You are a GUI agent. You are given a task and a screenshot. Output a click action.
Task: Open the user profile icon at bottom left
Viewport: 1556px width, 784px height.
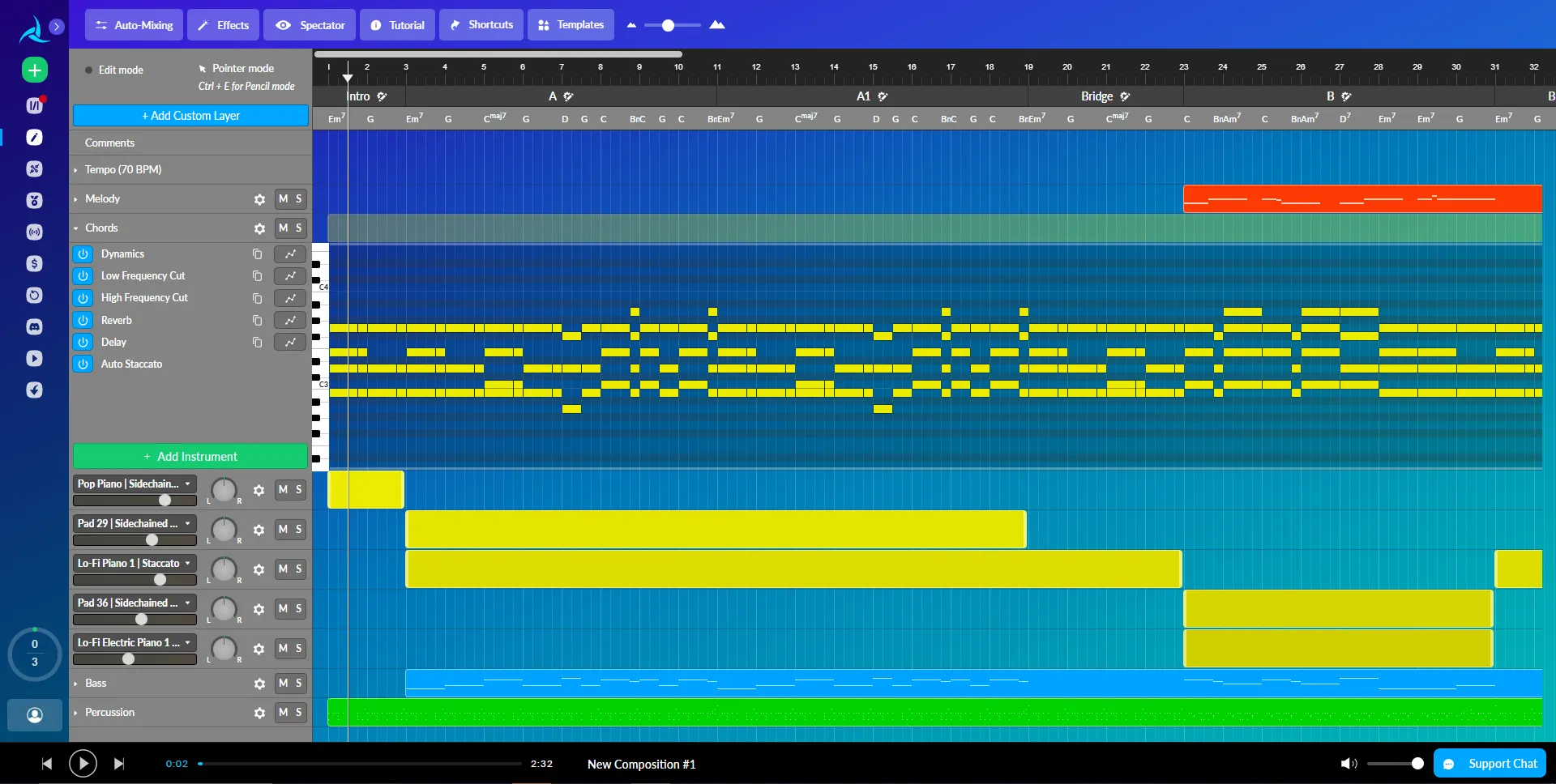coord(35,715)
